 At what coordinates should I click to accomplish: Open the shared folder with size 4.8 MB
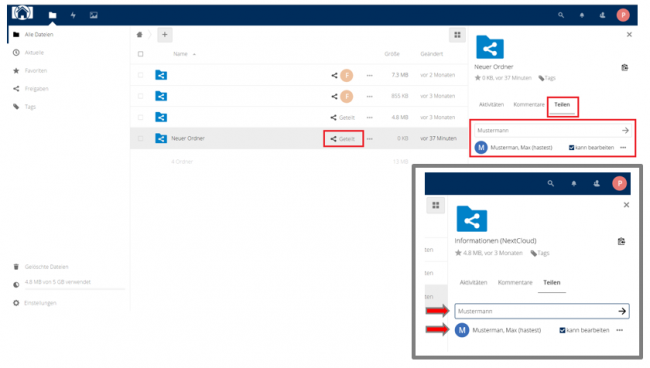click(161, 117)
